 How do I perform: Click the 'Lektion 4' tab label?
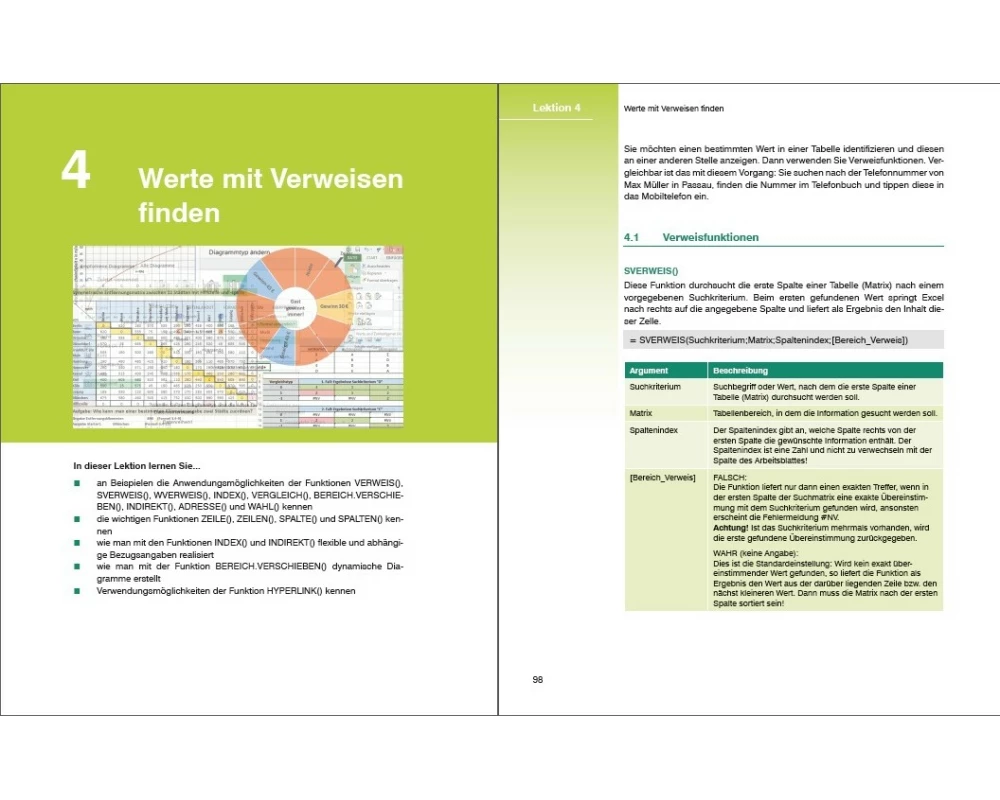556,108
